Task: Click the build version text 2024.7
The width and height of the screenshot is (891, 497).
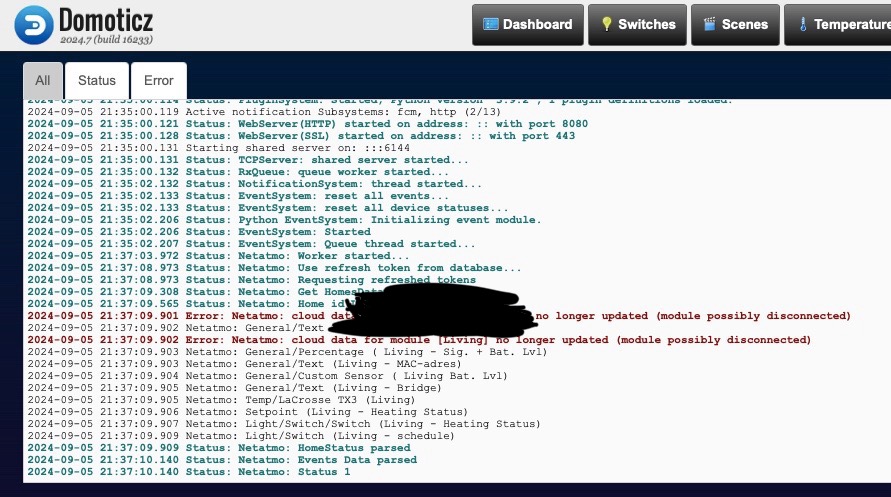Action: (x=106, y=40)
